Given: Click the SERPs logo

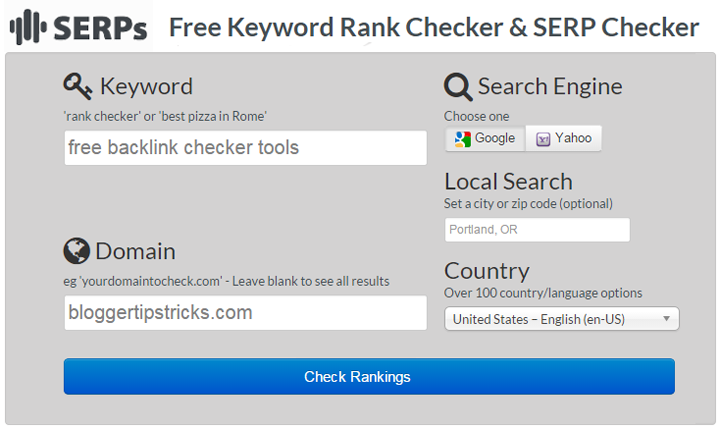Looking at the screenshot, I should point(79,27).
